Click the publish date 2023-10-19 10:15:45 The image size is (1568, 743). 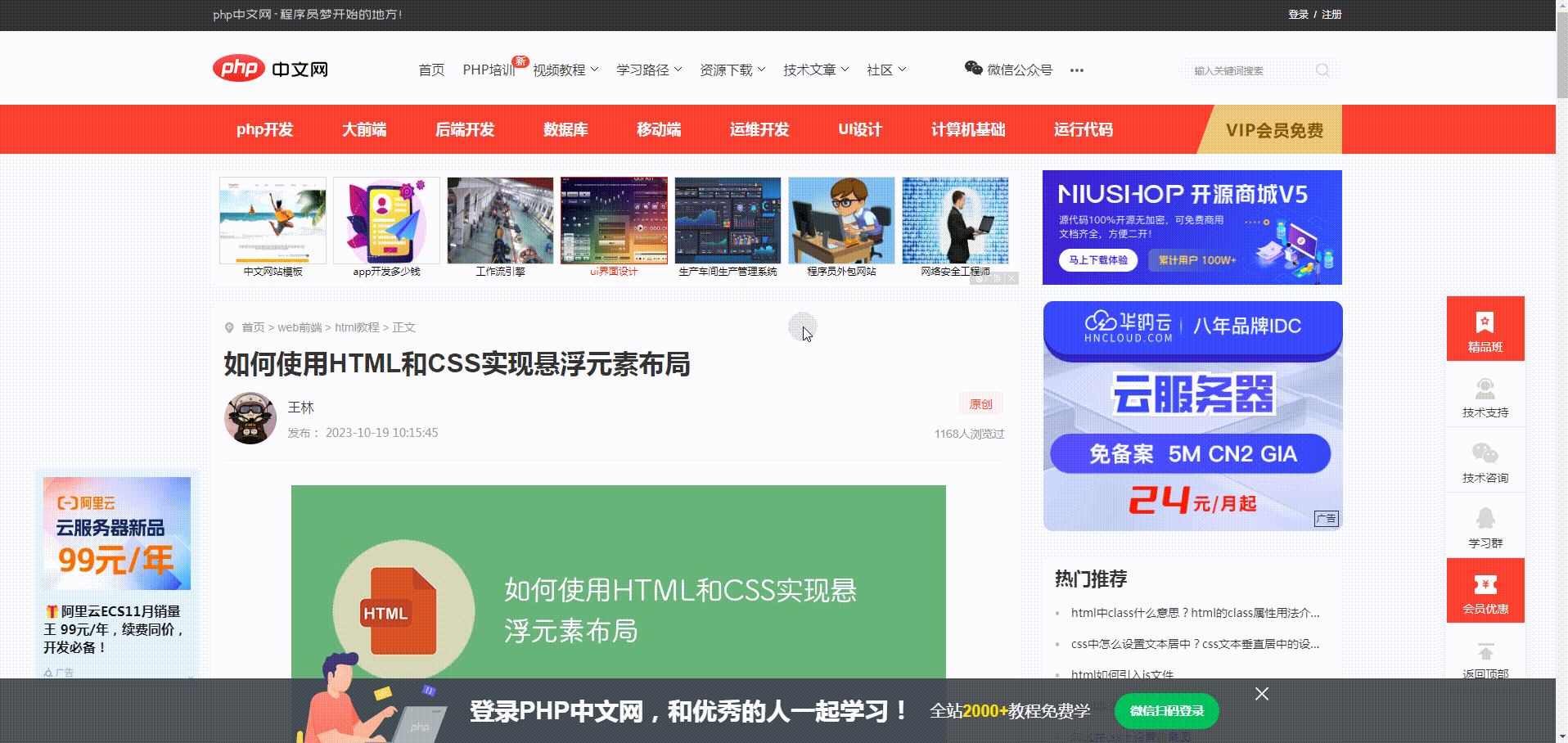pos(381,433)
